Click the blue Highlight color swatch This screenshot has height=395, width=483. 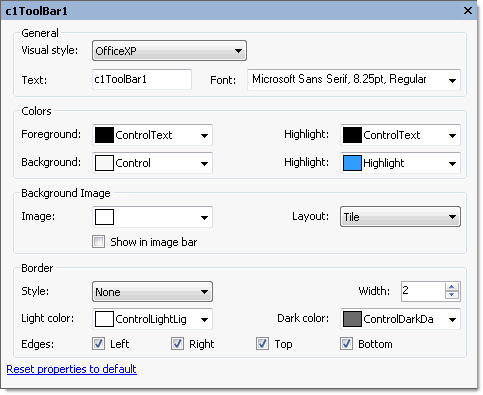(x=352, y=163)
